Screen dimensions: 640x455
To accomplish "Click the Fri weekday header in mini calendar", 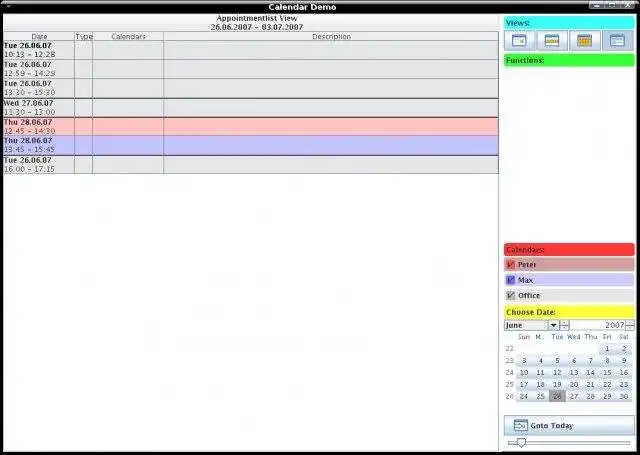I will [607, 337].
